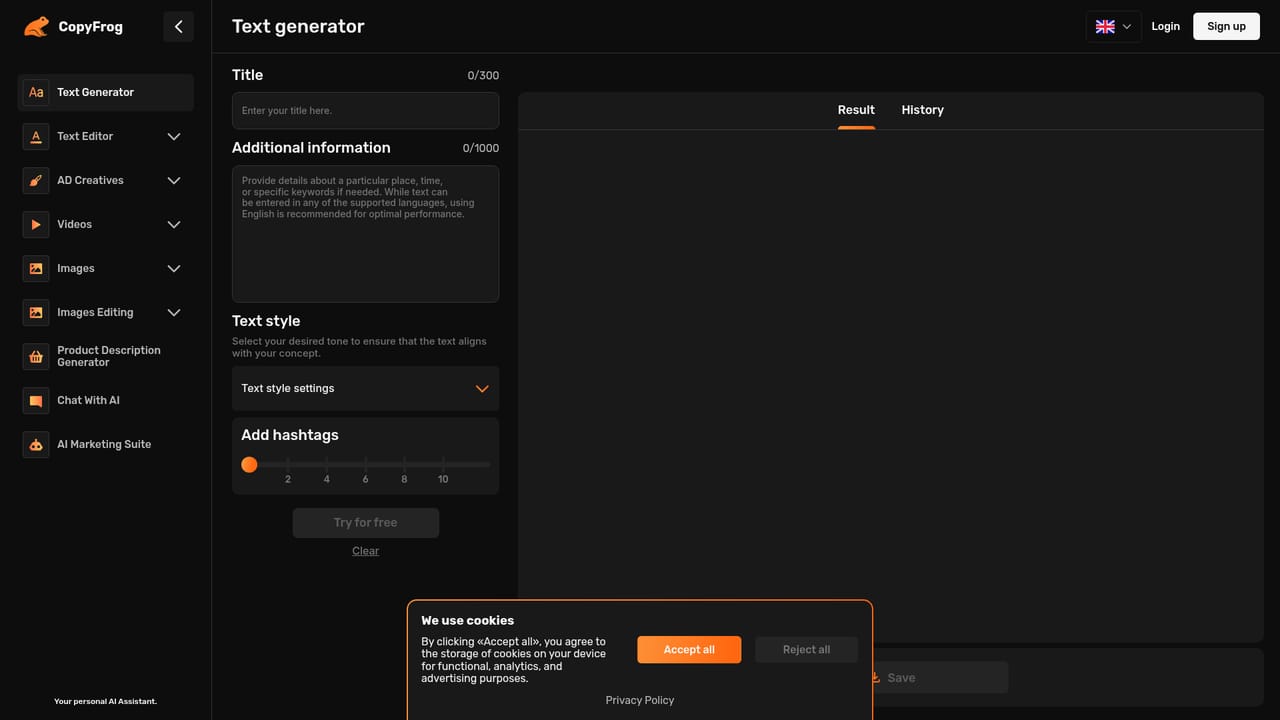Click the Text Editor sidebar icon
Screen dimensions: 1280x720
click(36, 136)
